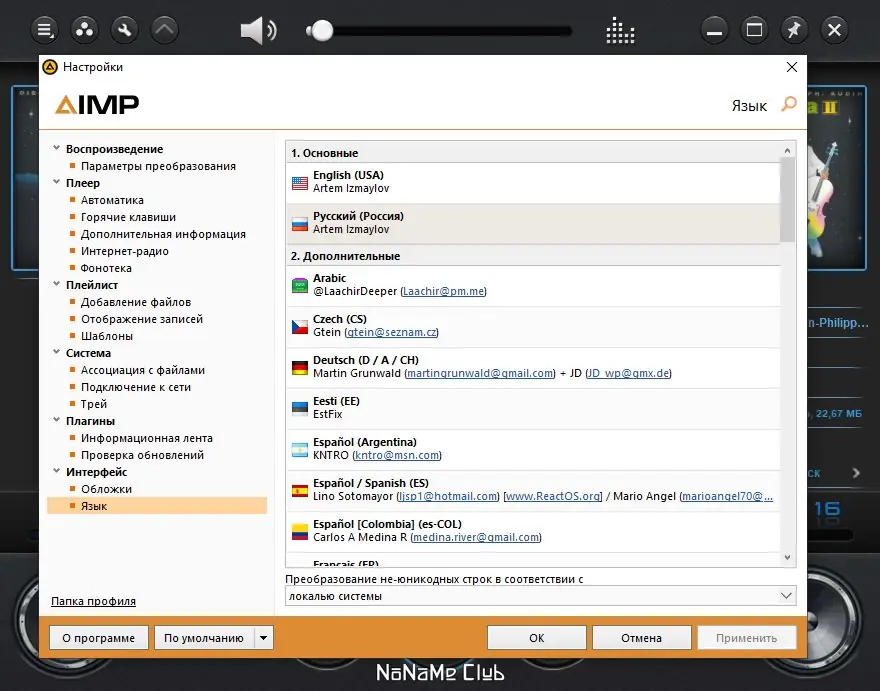Screen dimensions: 880x691
Task: Mute sound with the speaker icon
Action: [x=258, y=30]
